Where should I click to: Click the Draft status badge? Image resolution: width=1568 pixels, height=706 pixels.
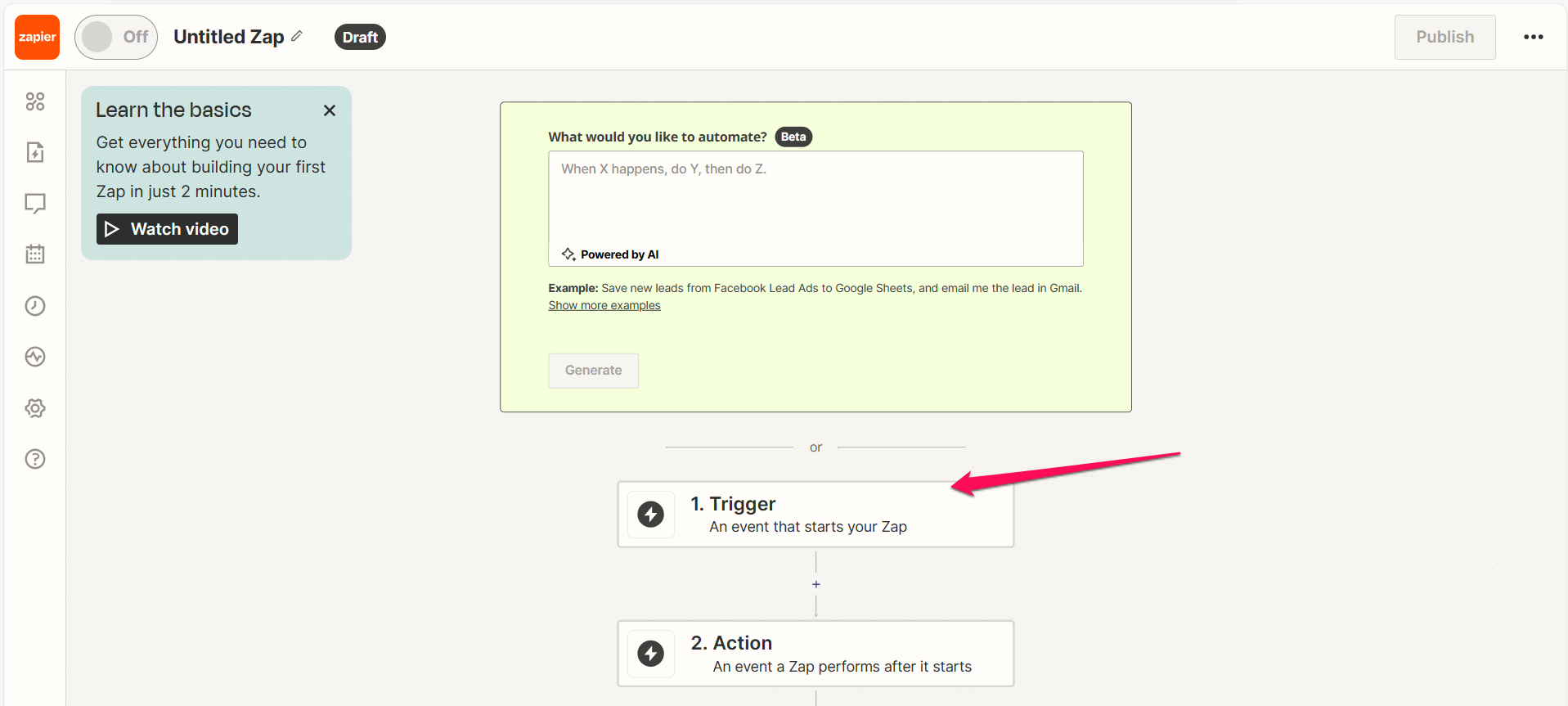(360, 37)
